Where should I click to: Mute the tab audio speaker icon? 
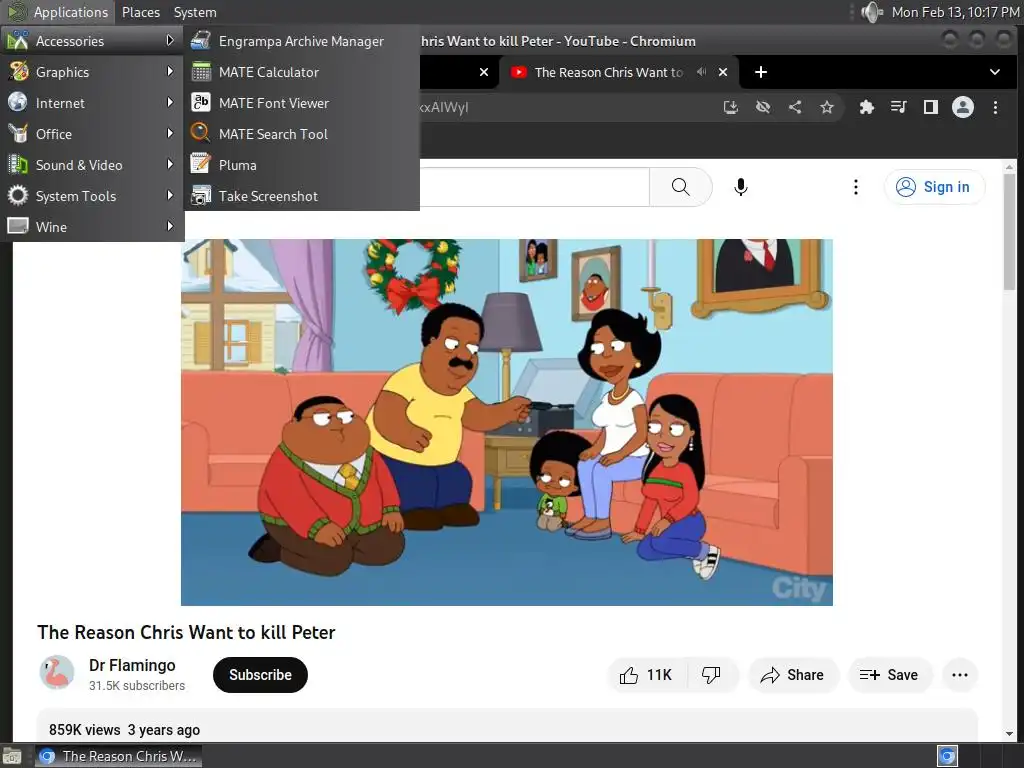click(x=701, y=72)
